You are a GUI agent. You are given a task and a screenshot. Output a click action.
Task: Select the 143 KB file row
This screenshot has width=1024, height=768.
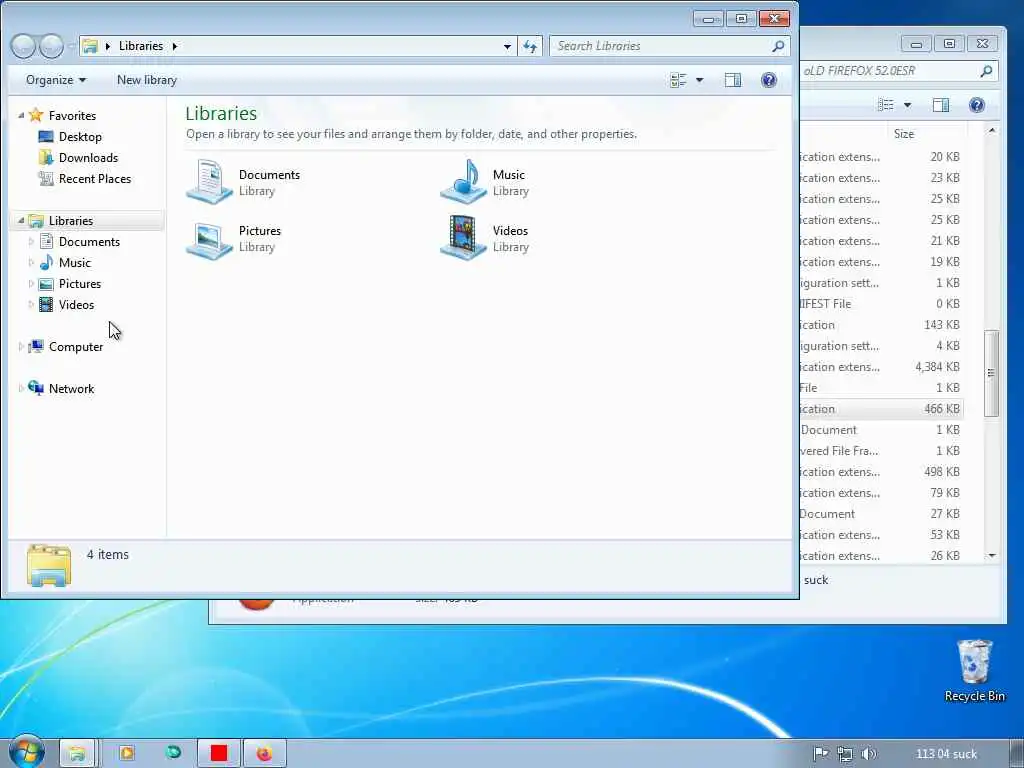[x=881, y=325]
